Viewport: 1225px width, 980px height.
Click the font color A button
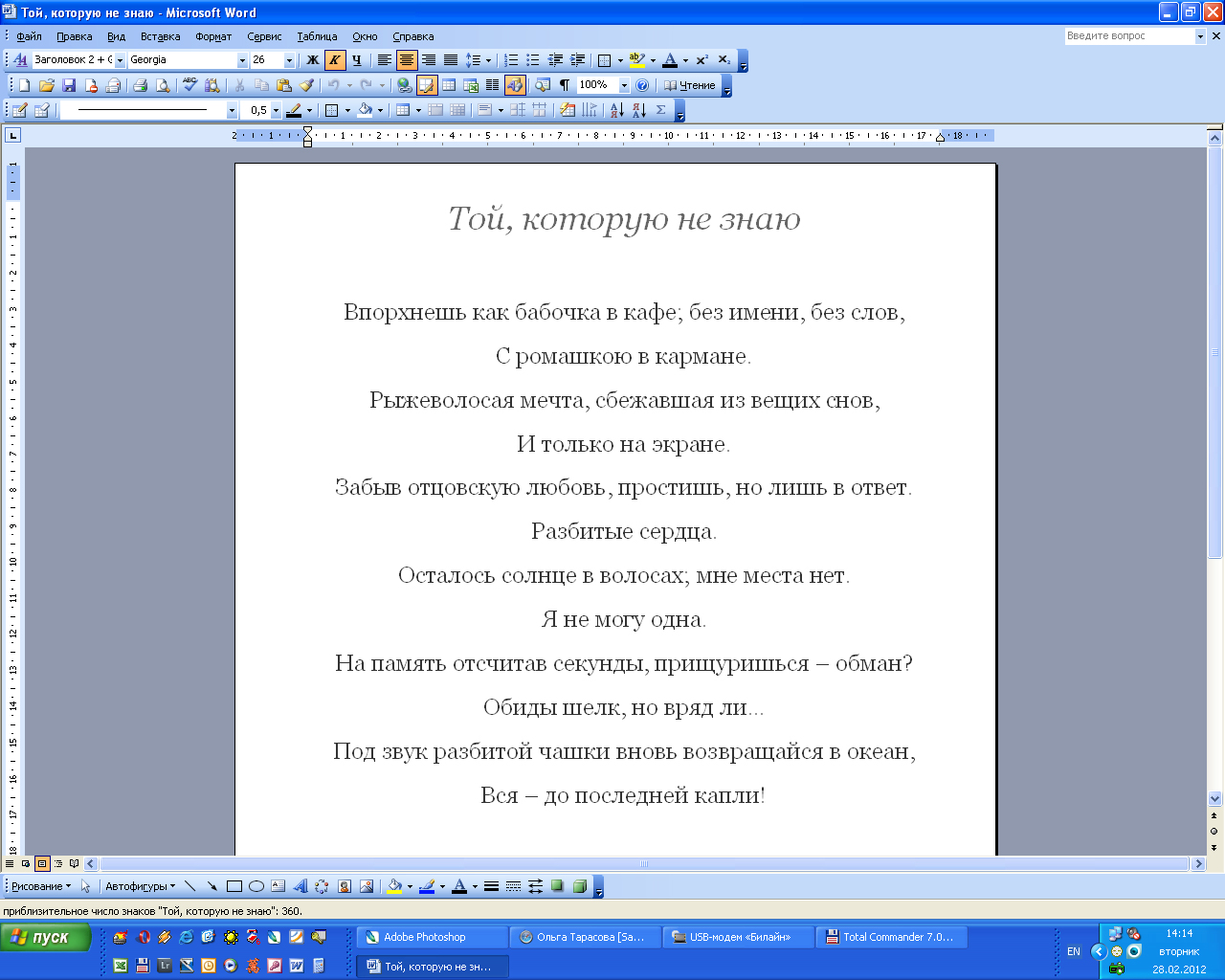670,60
